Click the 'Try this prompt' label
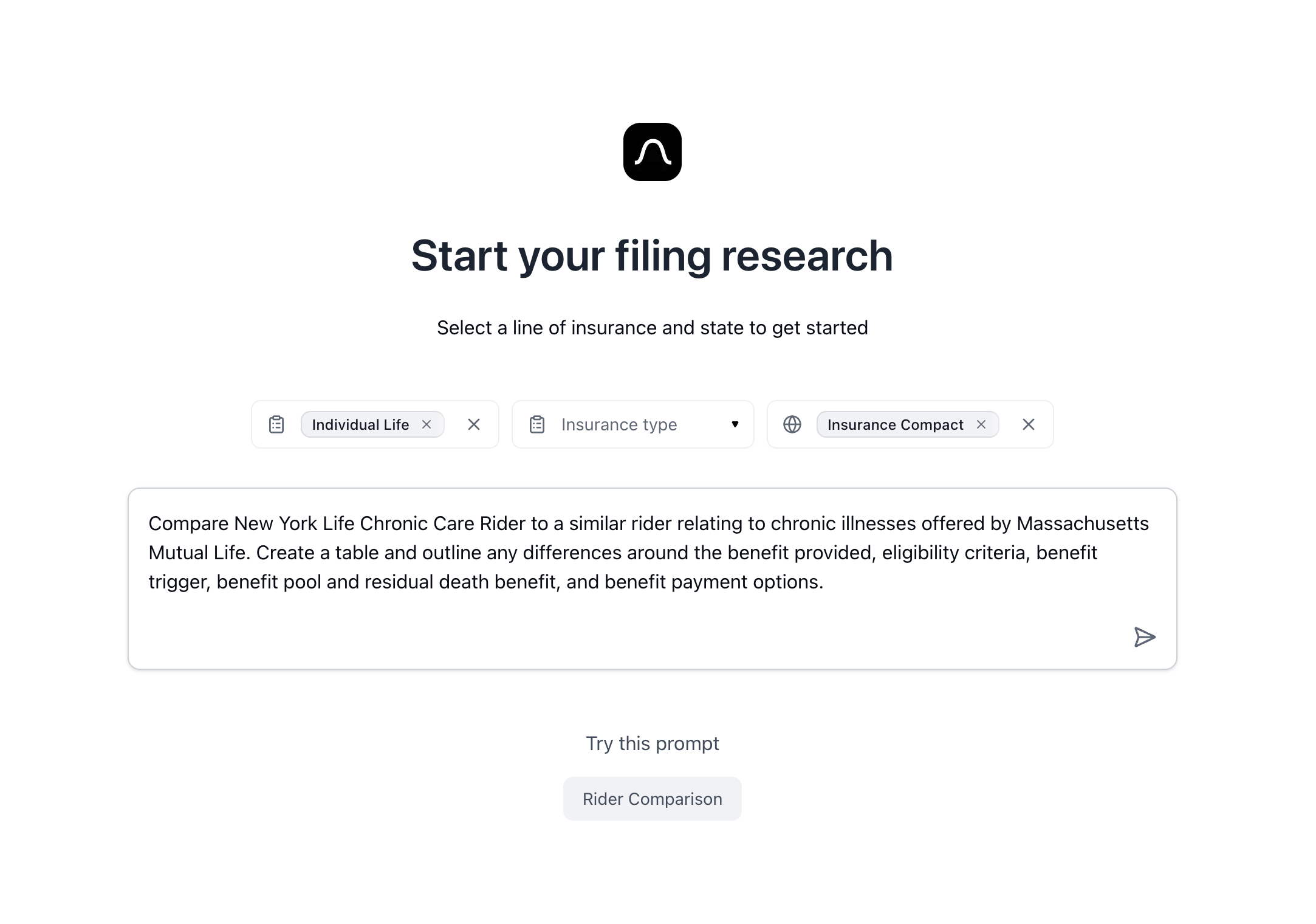Viewport: 1316px width, 924px height. click(x=652, y=743)
